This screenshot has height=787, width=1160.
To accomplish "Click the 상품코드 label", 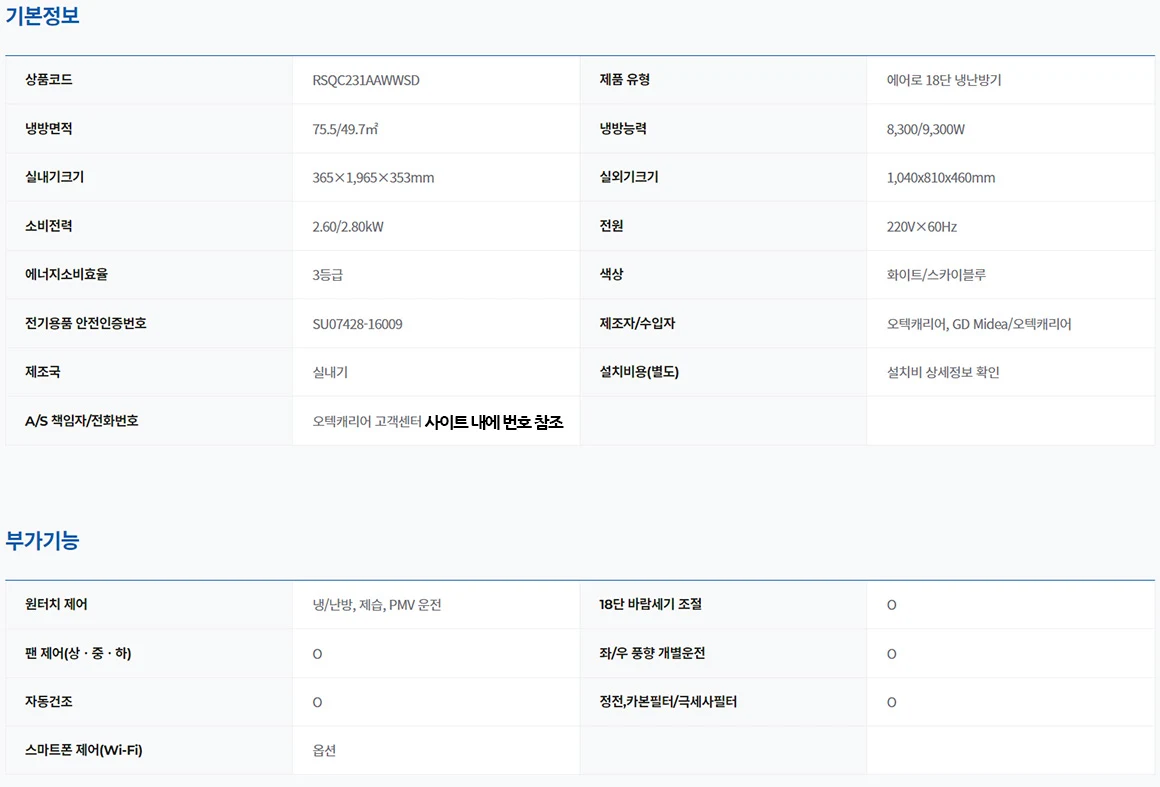I will (x=49, y=80).
